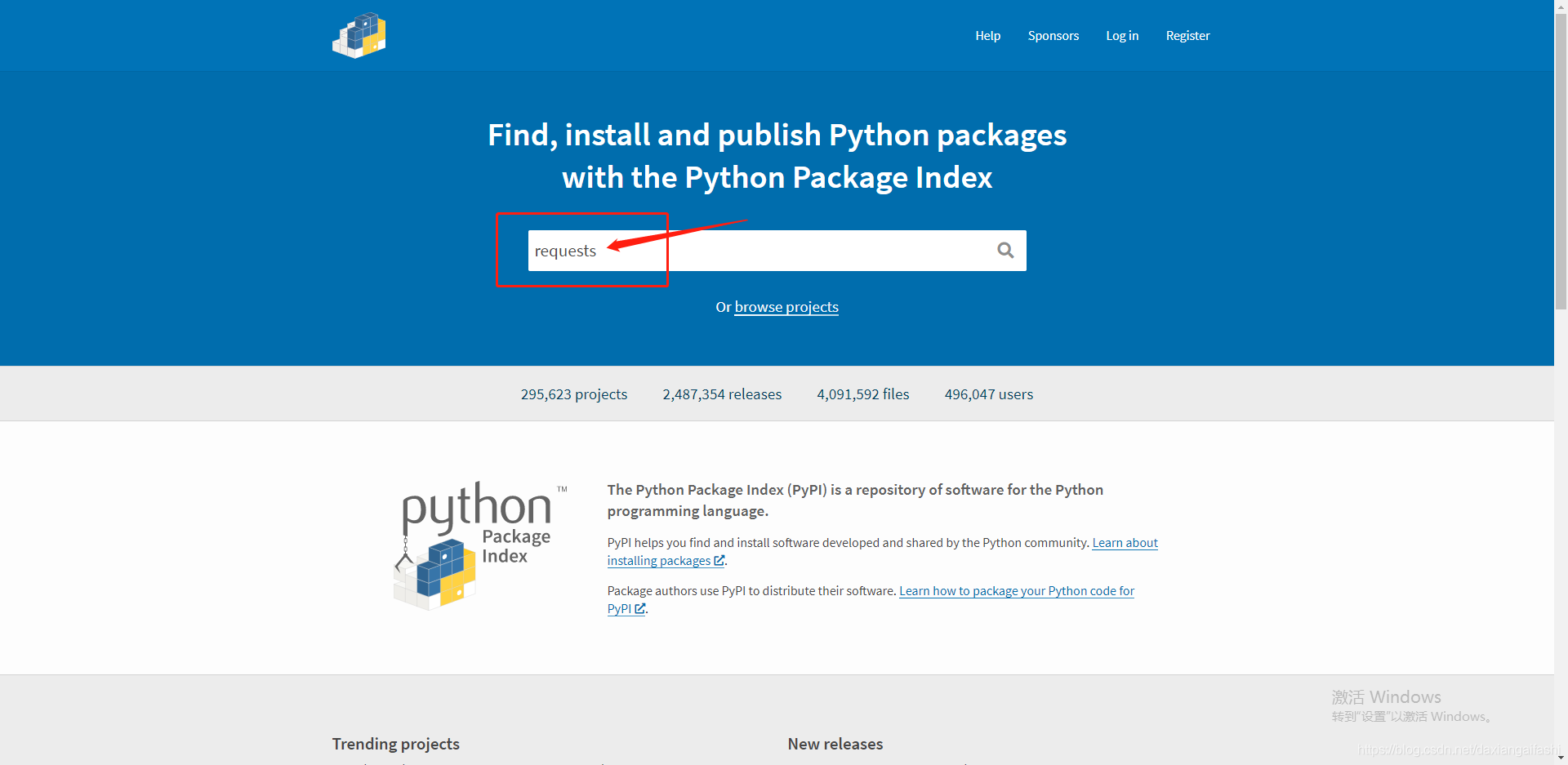1568x765 pixels.
Task: Follow the browse projects link
Action: point(786,307)
